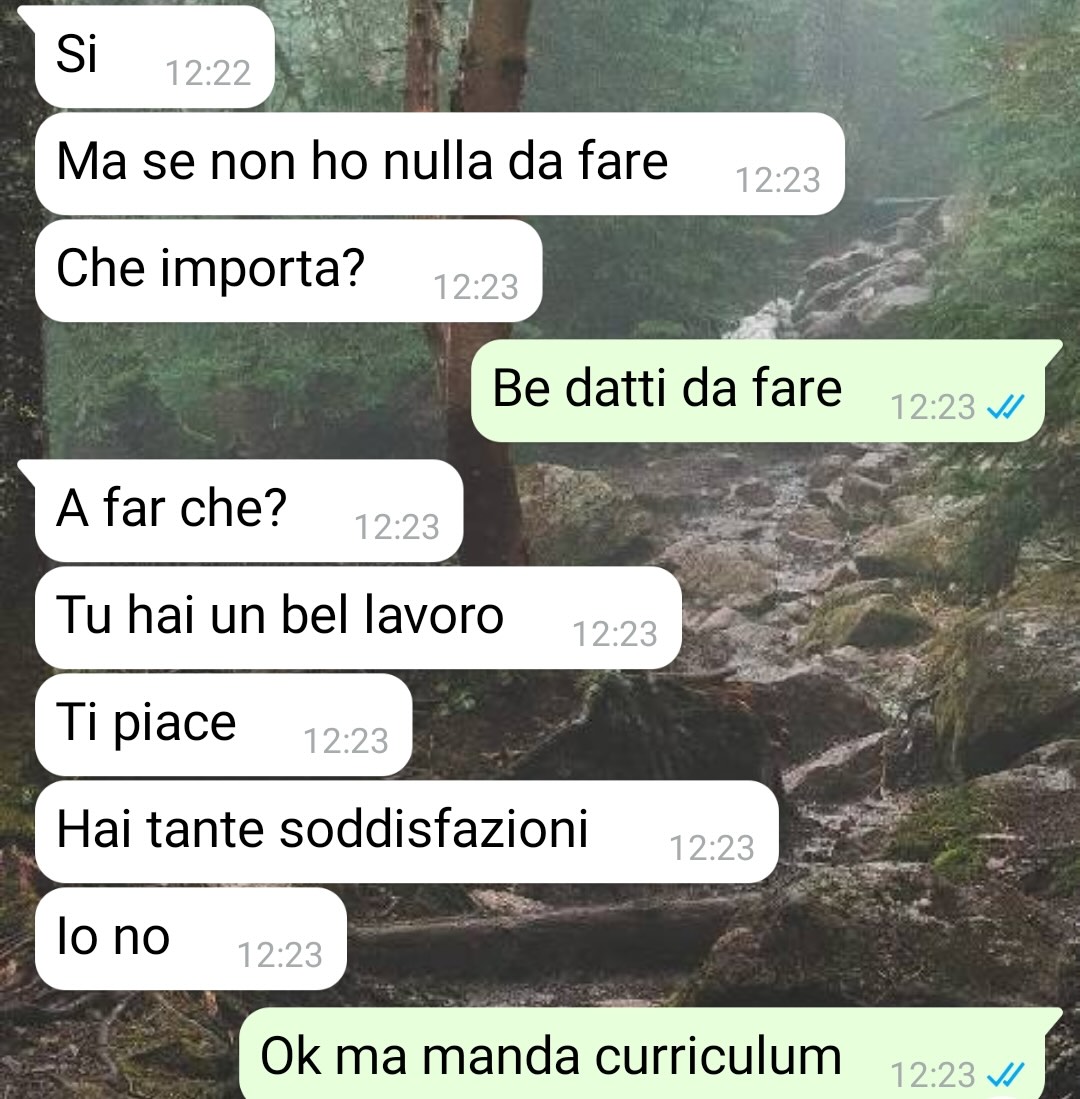The height and width of the screenshot is (1099, 1080).
Task: Click the timestamp beside 'Io no'
Action: pos(280,955)
